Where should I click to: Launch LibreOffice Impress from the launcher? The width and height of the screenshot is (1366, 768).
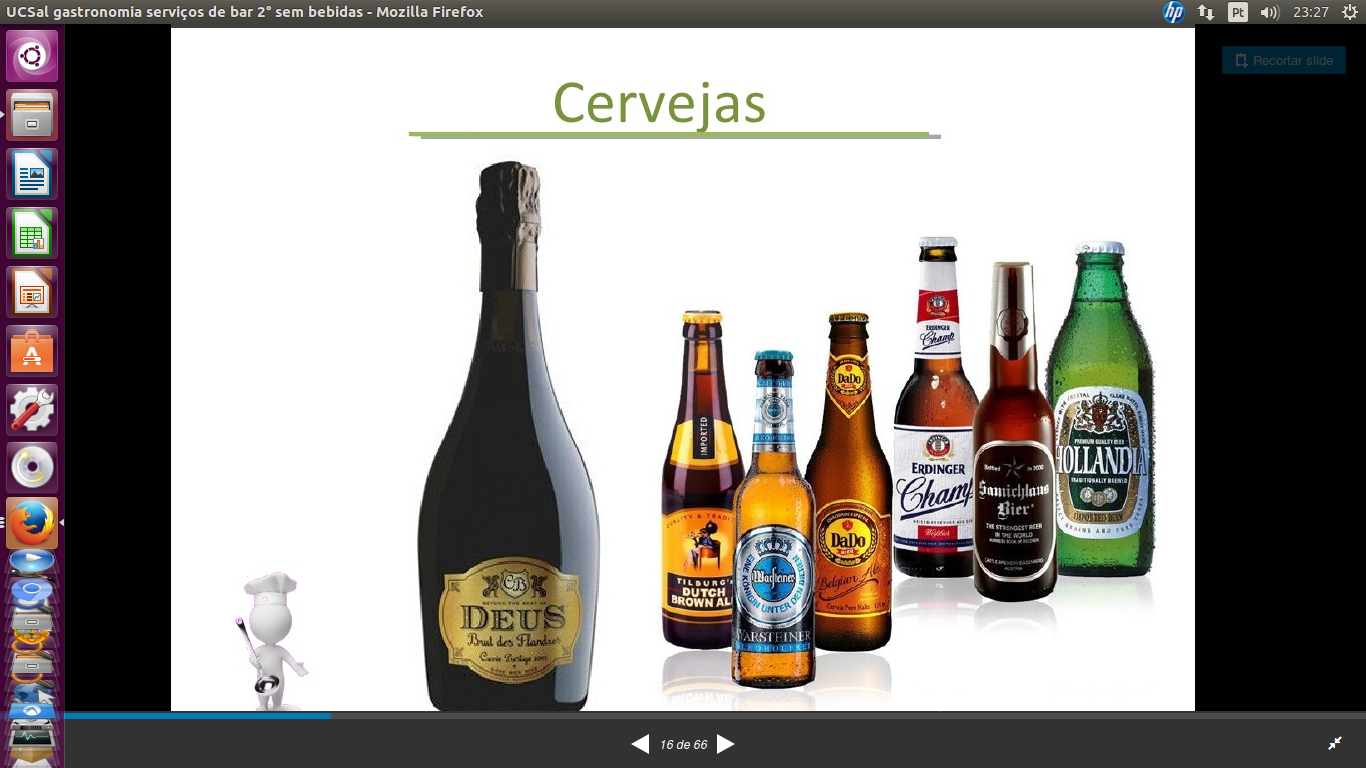tap(32, 292)
